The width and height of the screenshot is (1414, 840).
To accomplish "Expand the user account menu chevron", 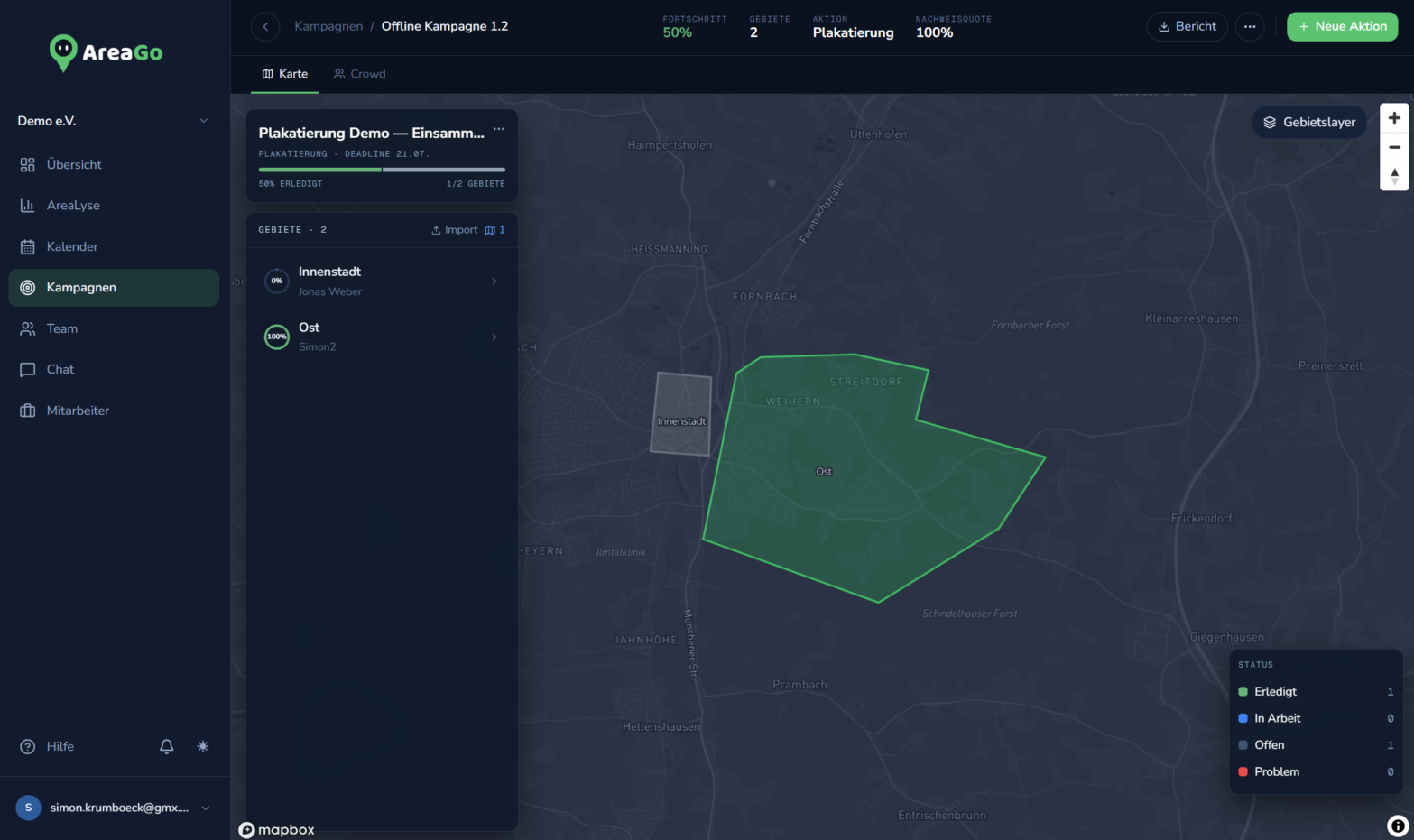I will [206, 808].
